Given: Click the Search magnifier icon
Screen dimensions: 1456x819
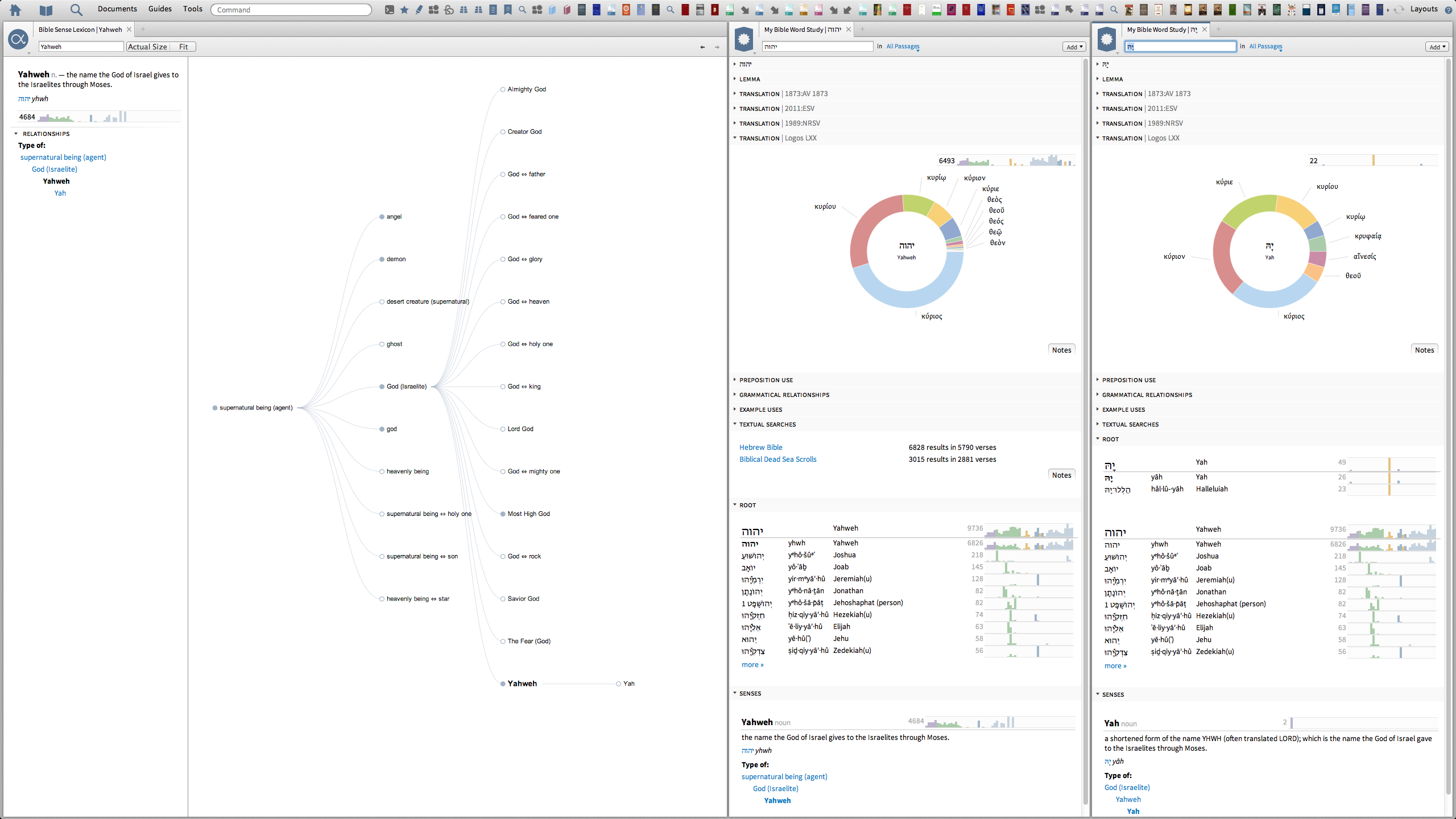Looking at the screenshot, I should tap(76, 10).
